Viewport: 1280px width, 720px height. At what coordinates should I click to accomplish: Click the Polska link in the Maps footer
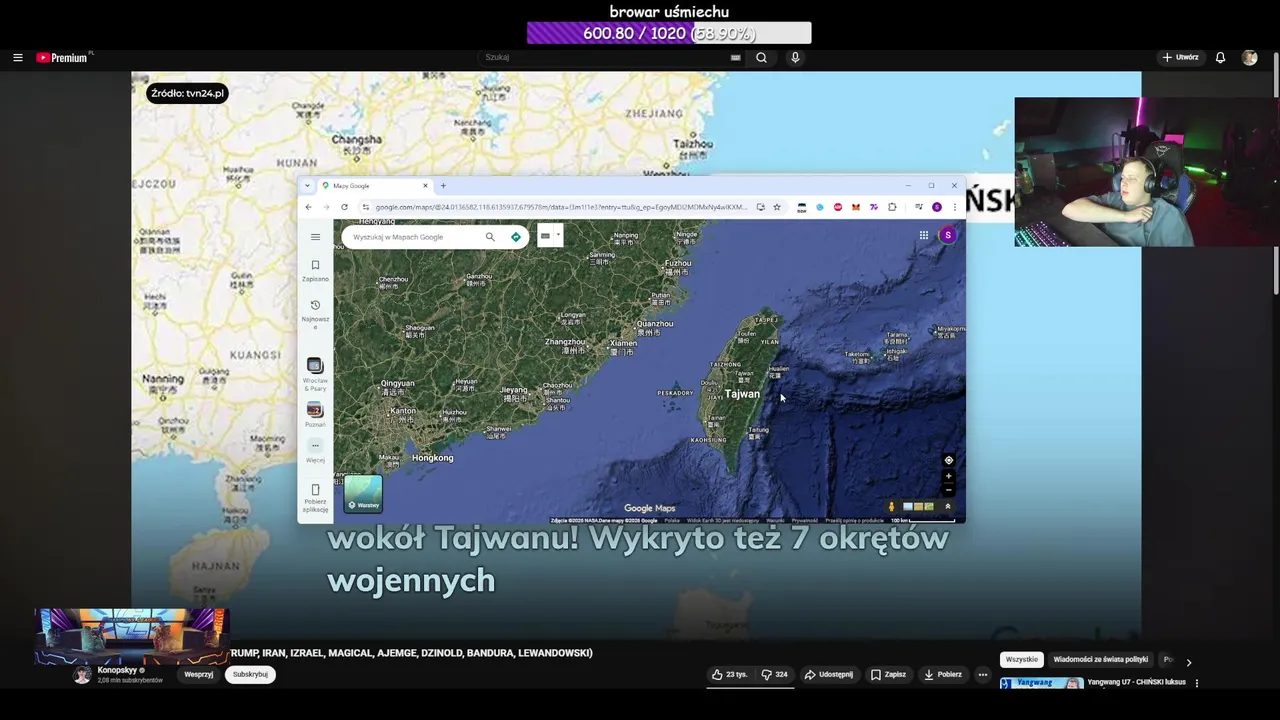tap(672, 520)
